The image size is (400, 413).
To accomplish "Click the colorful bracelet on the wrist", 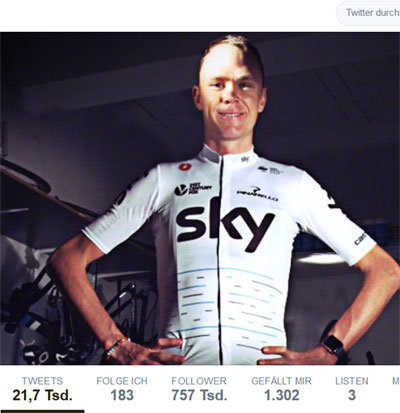I will tap(117, 345).
